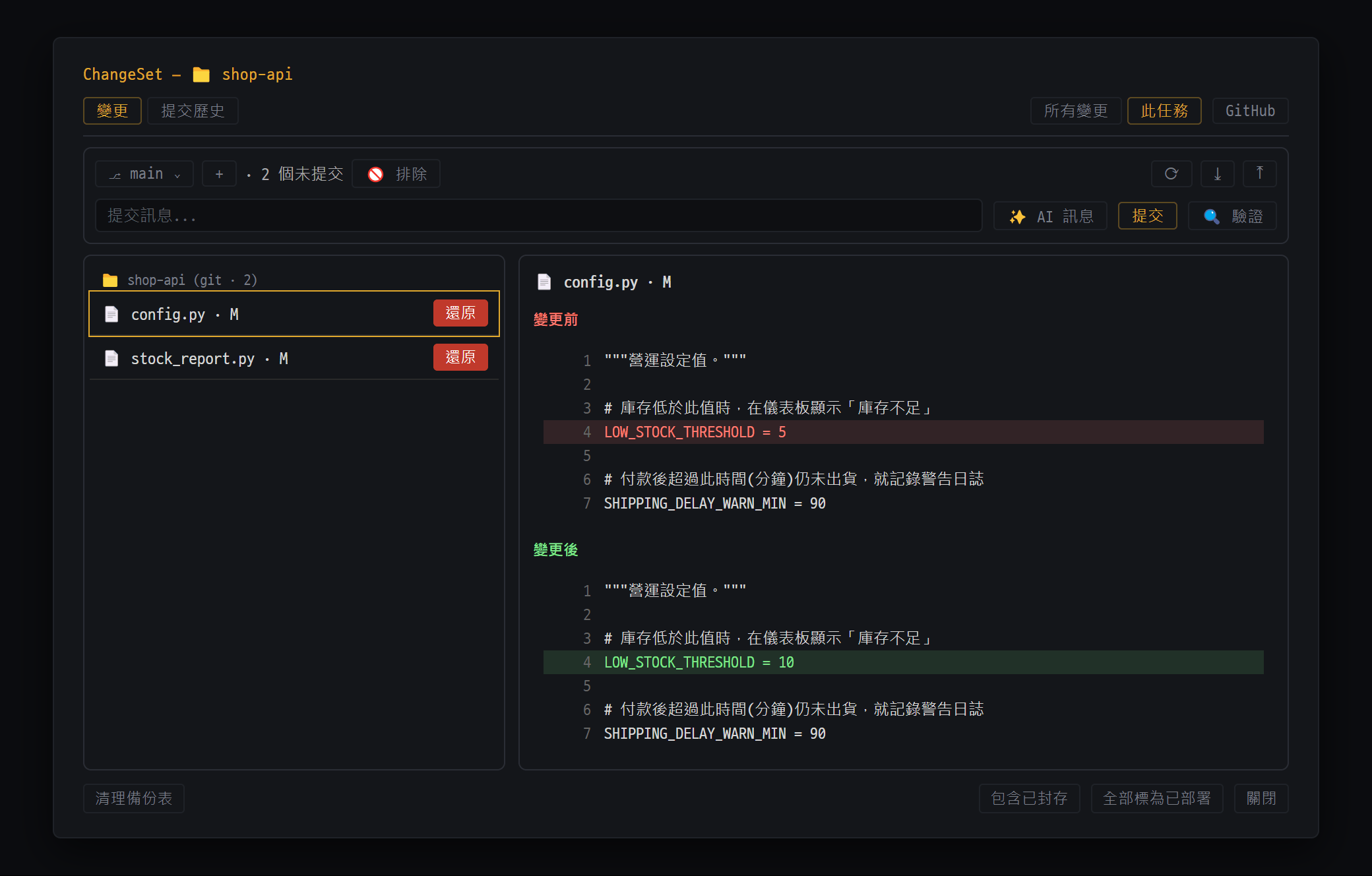Click SHIPPING_DELAY_WARN_MIN = 90 in 變更前
1372x876 pixels.
(714, 503)
